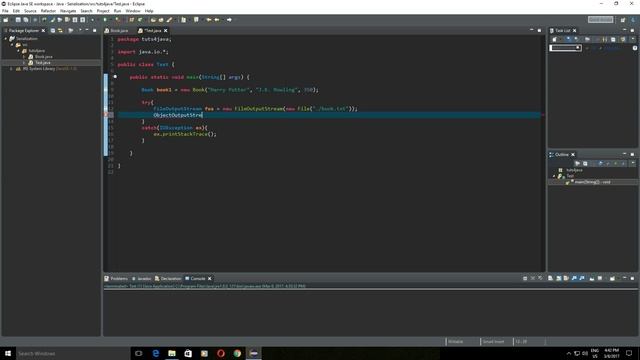Open the Source menu

click(30, 11)
